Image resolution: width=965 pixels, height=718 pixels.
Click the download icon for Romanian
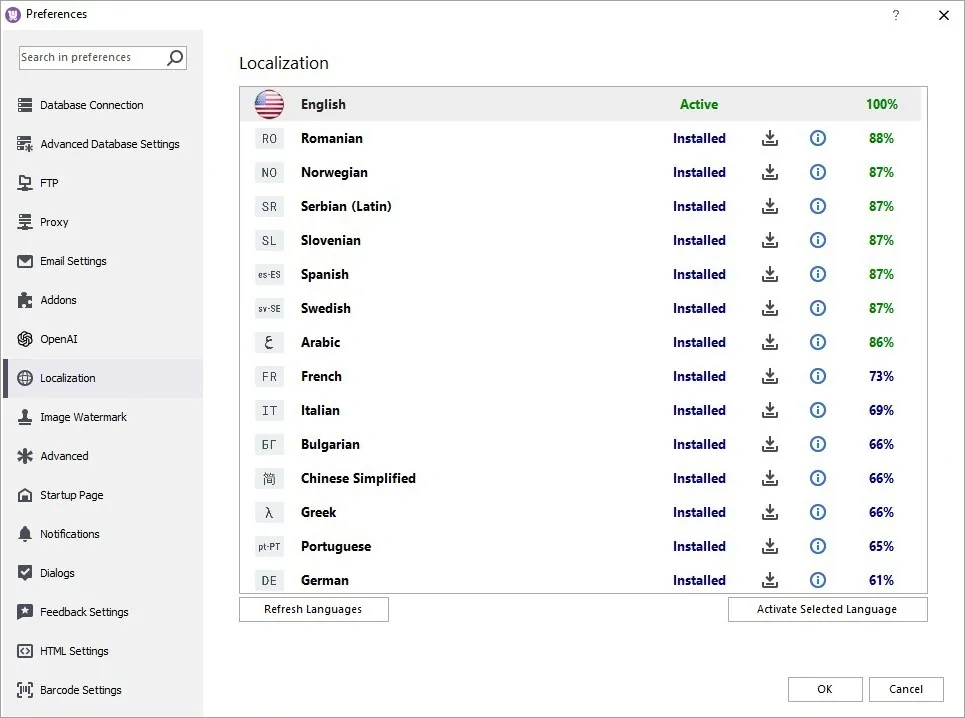coord(769,138)
